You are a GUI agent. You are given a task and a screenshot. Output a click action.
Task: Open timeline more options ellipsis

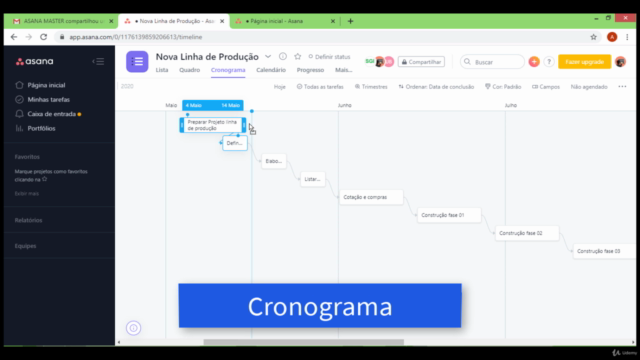[622, 87]
